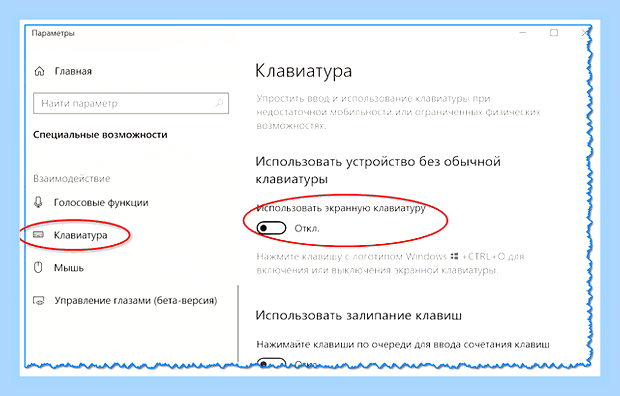Click the Найти параметр search field
This screenshot has height=396, width=620.
(x=131, y=103)
